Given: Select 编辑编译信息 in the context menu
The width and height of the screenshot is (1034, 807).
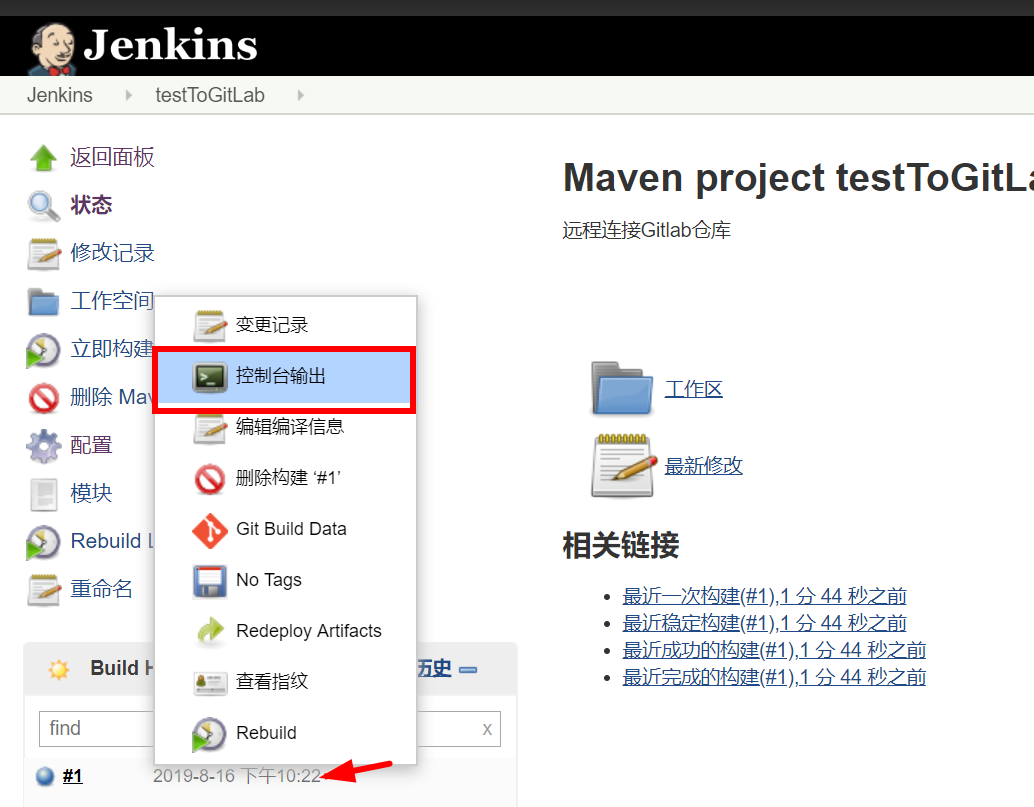Looking at the screenshot, I should [x=286, y=427].
